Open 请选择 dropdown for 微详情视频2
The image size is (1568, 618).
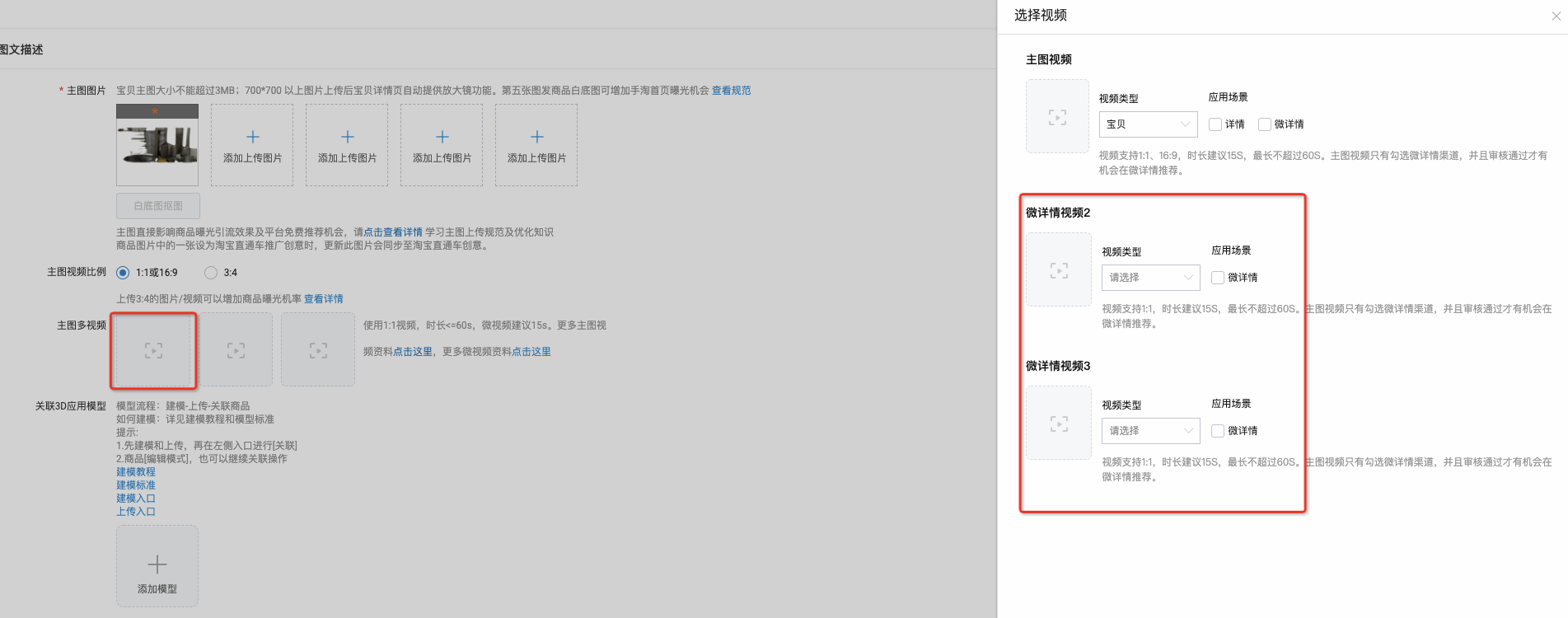tap(1151, 278)
